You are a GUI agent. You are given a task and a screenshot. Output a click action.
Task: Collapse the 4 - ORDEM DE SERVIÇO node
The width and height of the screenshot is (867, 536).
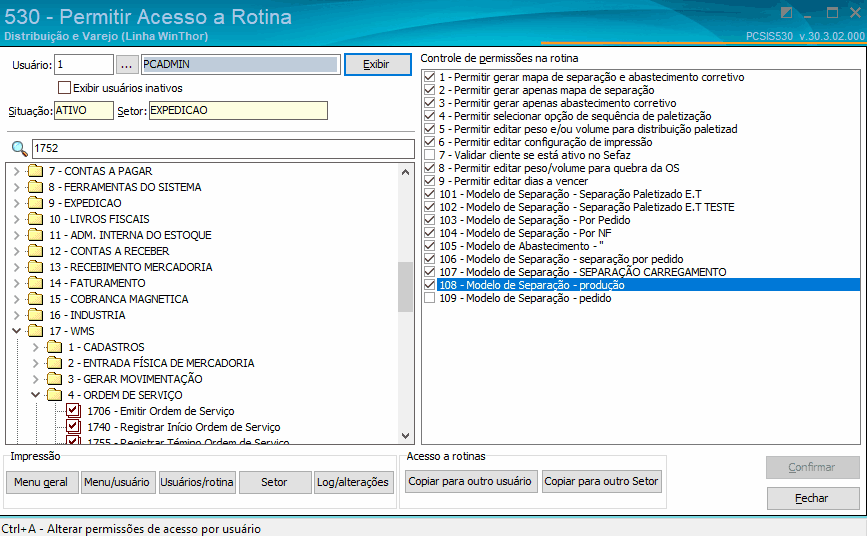(35, 395)
